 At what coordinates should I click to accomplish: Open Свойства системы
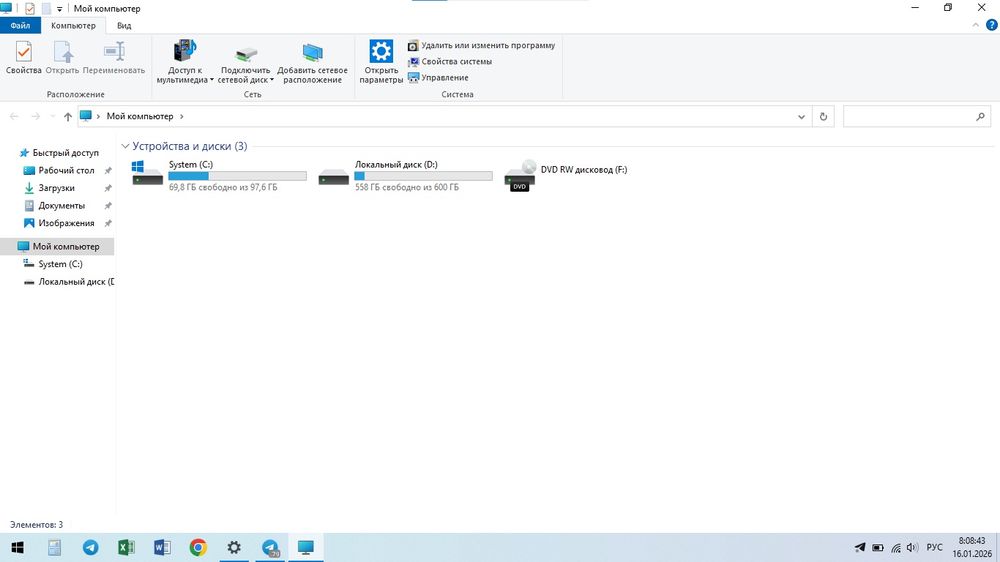pyautogui.click(x=450, y=61)
